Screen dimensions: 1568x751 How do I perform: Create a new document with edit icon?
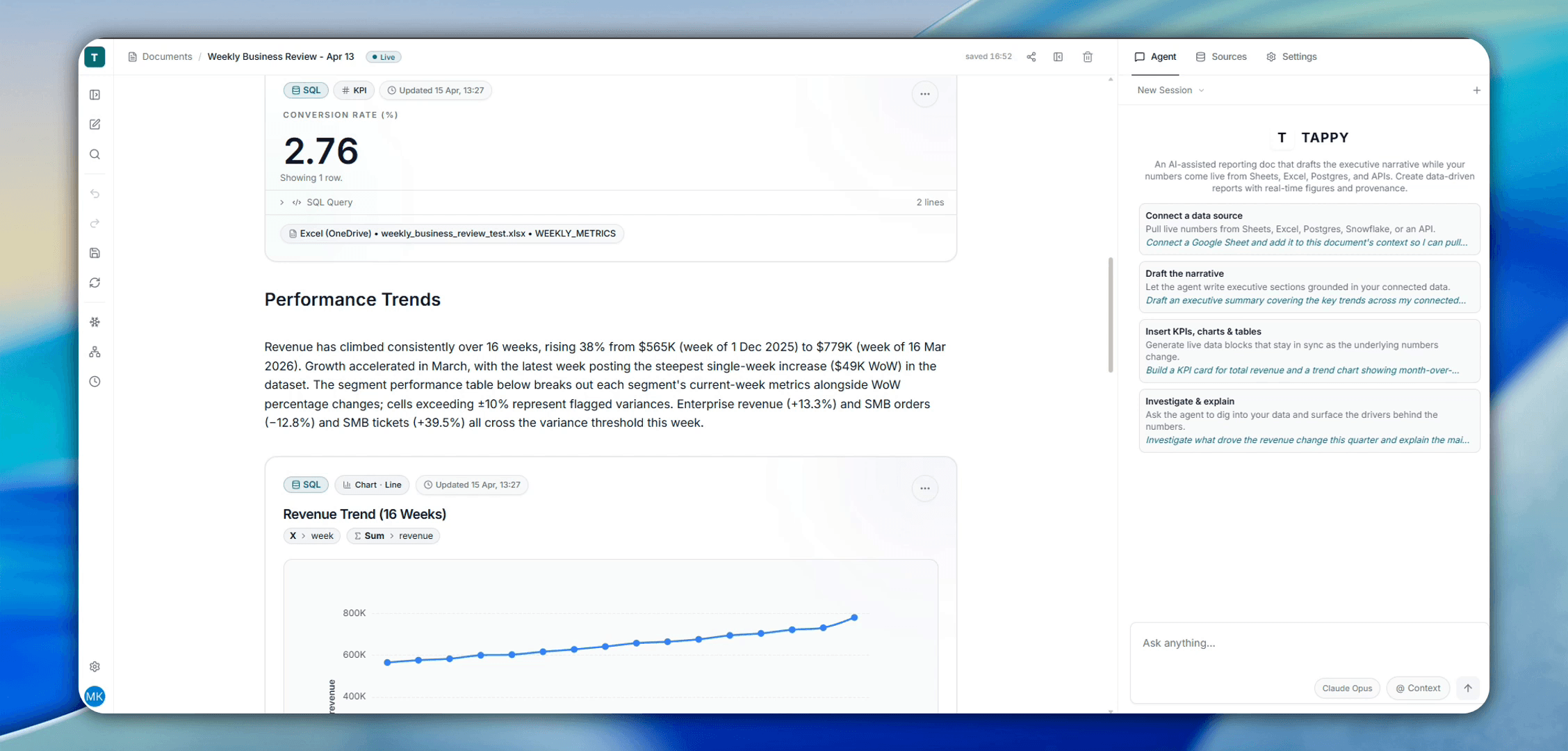point(95,124)
